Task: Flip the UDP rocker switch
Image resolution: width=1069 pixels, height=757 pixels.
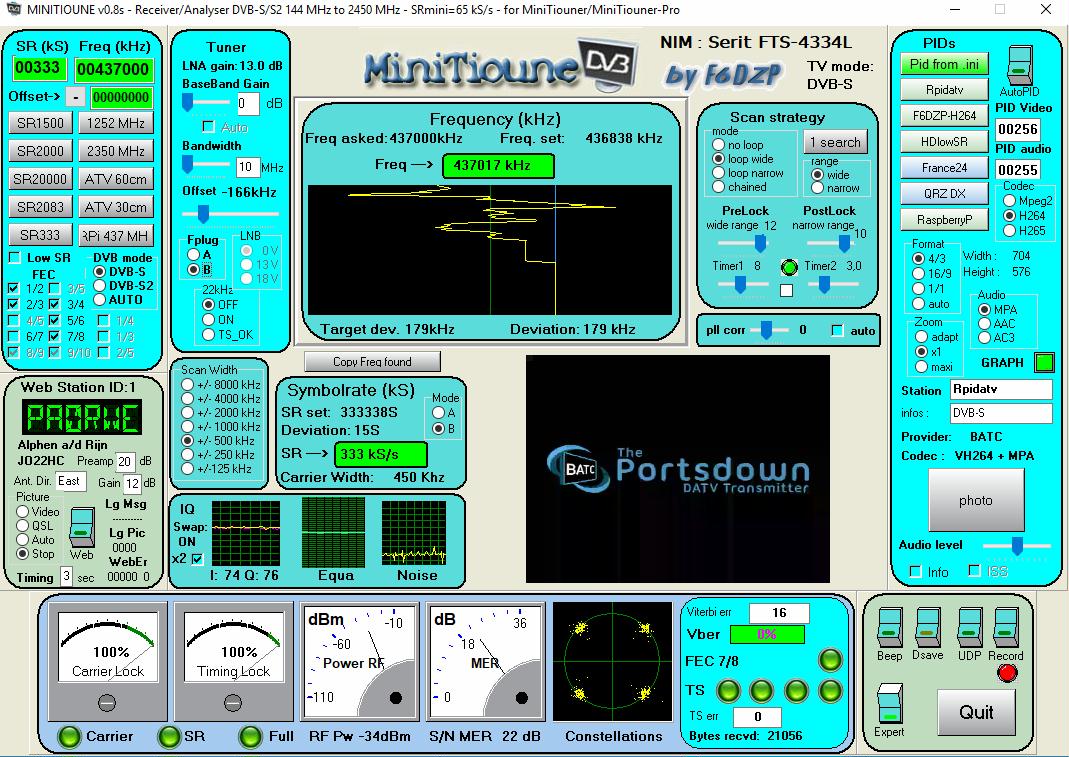Action: coord(969,628)
